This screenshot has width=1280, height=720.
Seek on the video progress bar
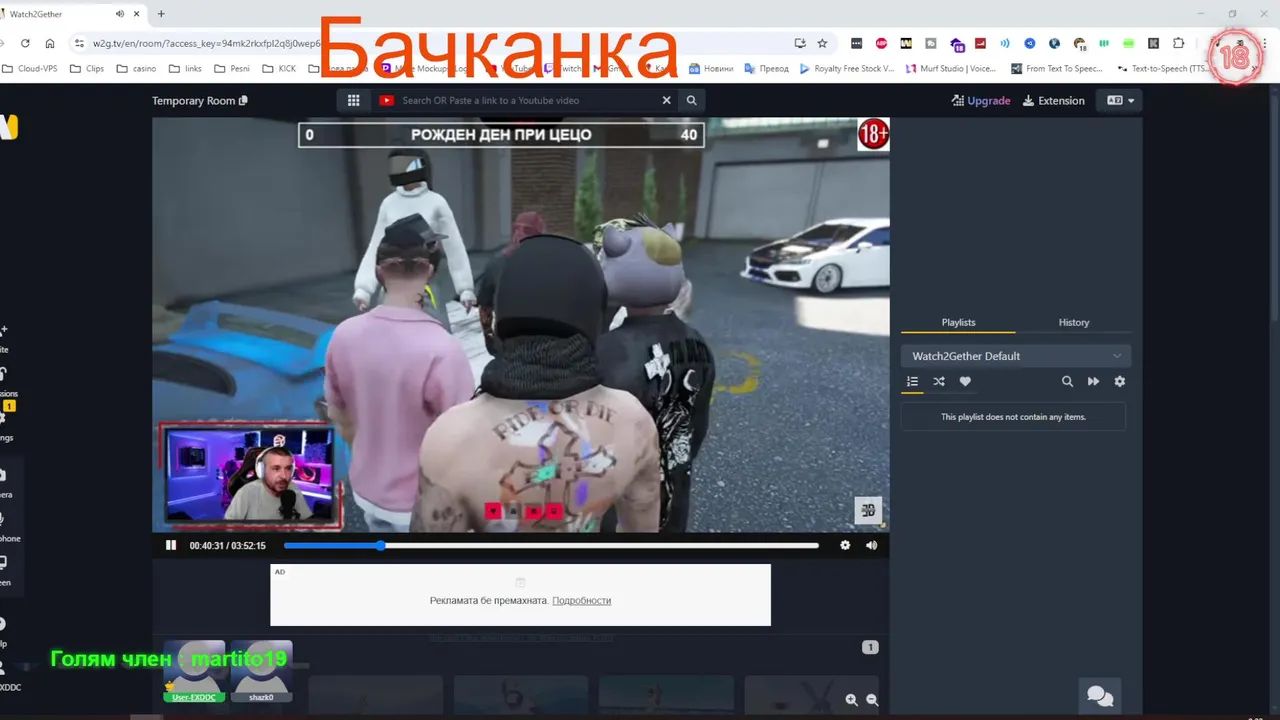point(551,545)
